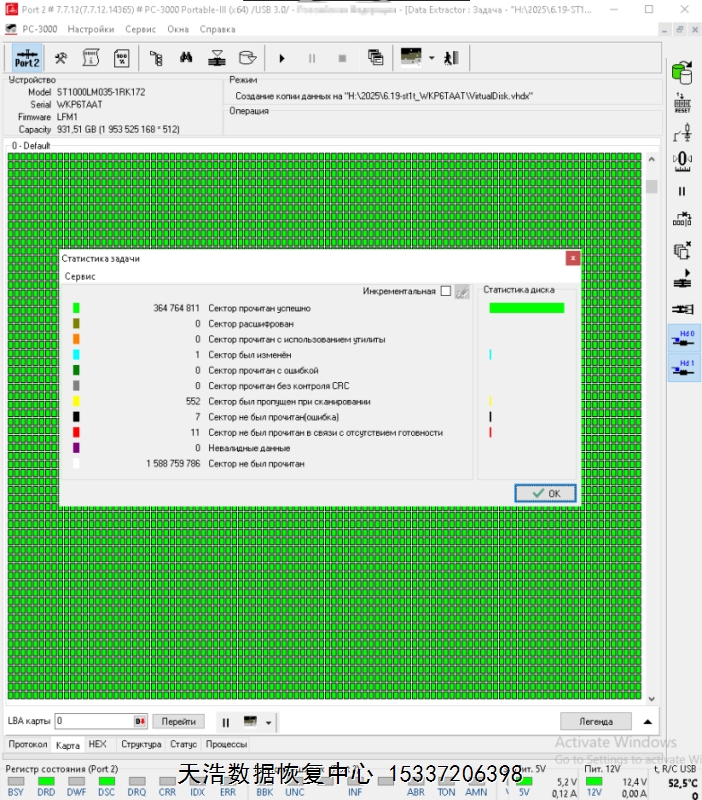Click the green disk copy icon

pos(683,72)
